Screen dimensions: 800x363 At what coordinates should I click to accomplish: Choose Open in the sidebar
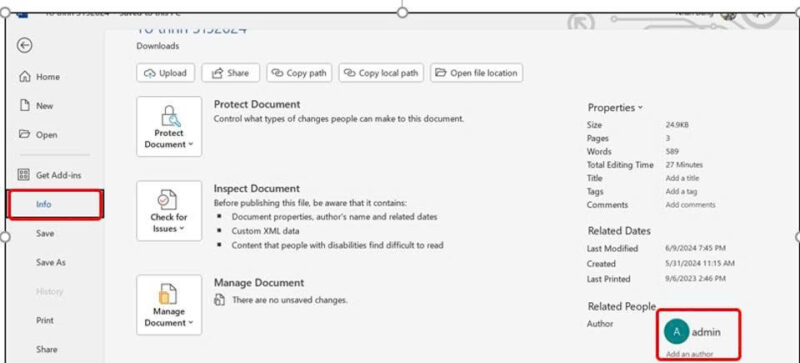click(46, 135)
